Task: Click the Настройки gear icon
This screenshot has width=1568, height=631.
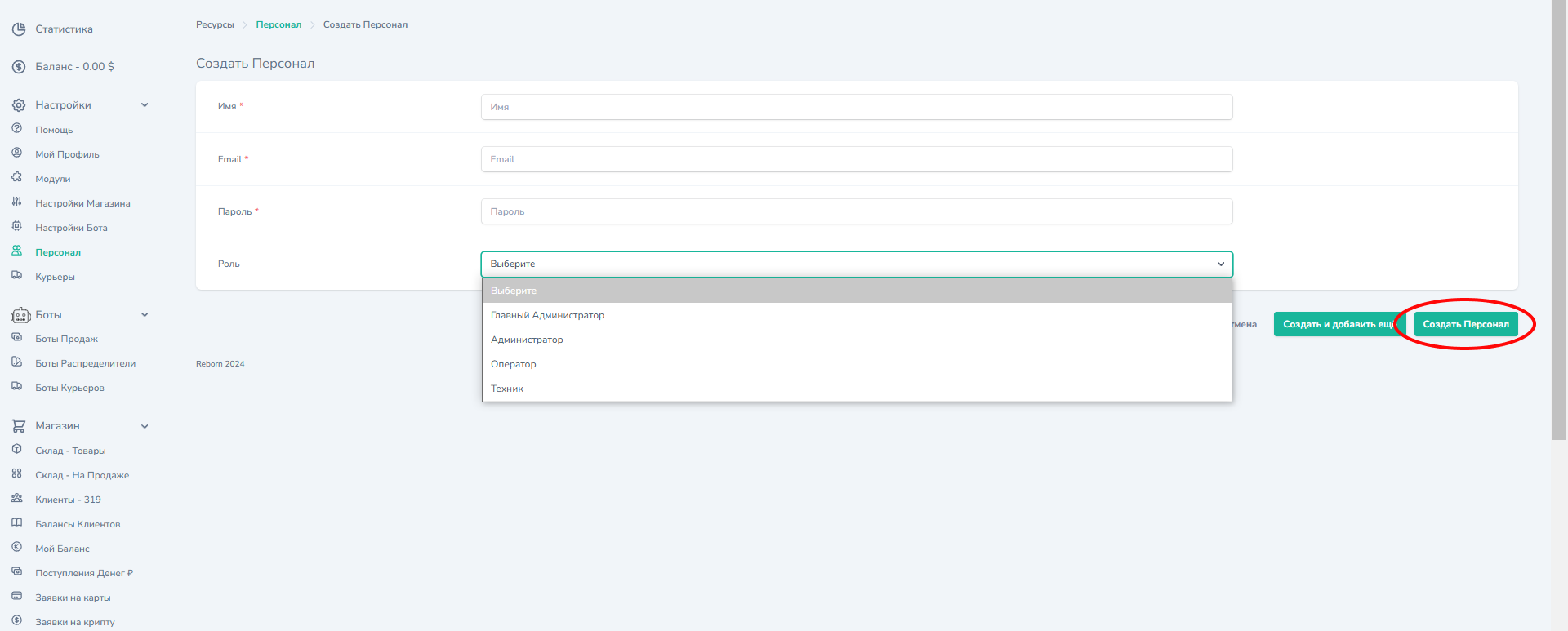Action: (x=19, y=105)
